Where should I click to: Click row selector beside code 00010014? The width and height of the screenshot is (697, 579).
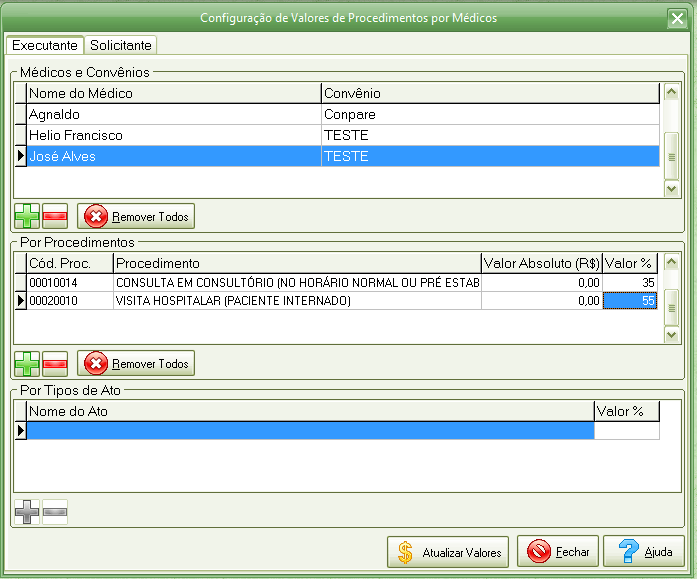click(x=20, y=283)
